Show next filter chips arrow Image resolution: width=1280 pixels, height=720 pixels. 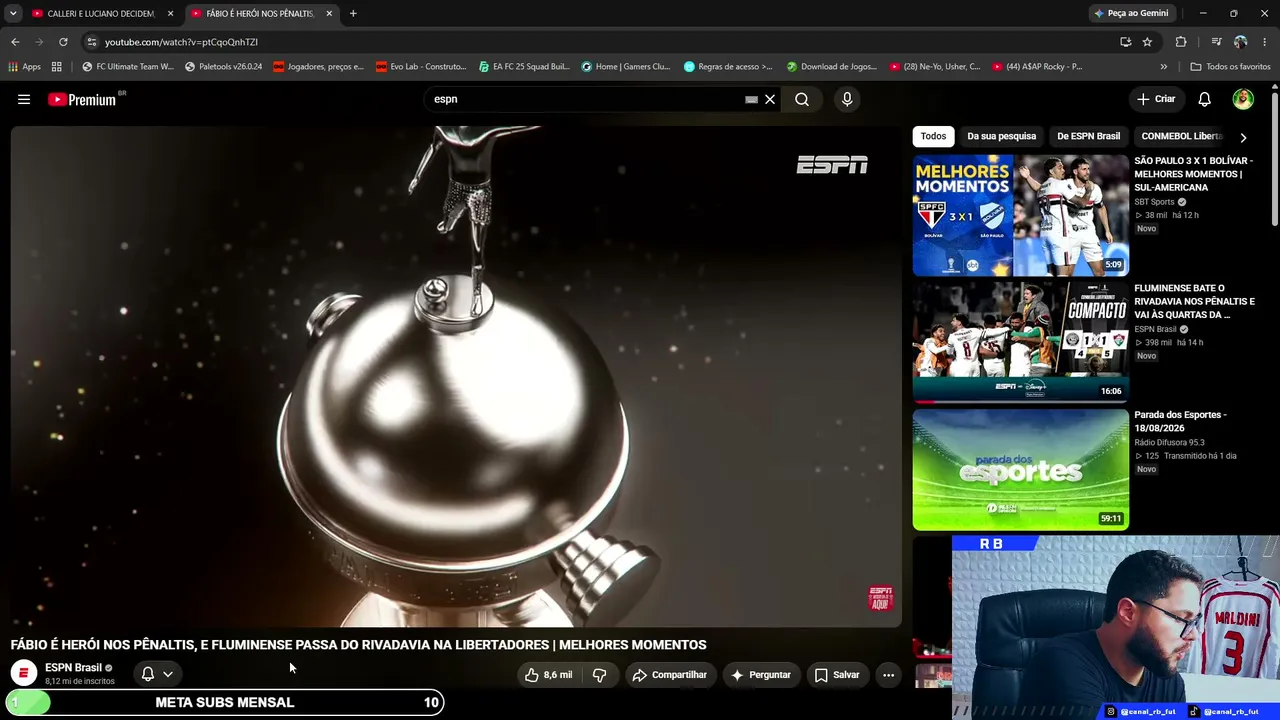click(x=1243, y=137)
